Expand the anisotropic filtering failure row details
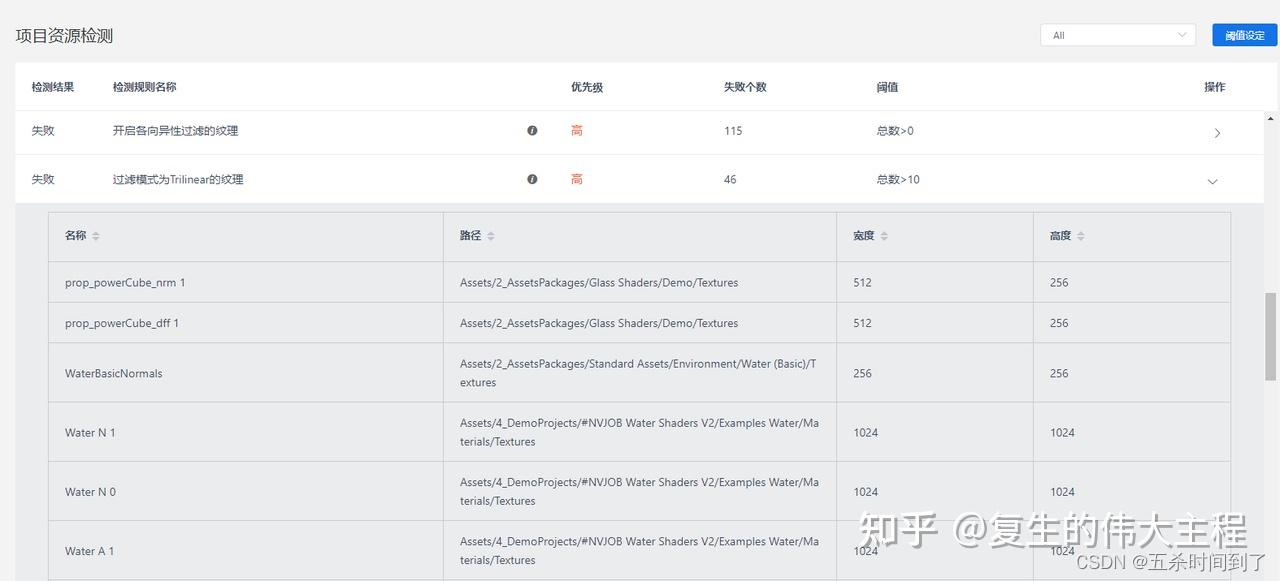Viewport: 1280px width, 581px height. pos(1217,132)
